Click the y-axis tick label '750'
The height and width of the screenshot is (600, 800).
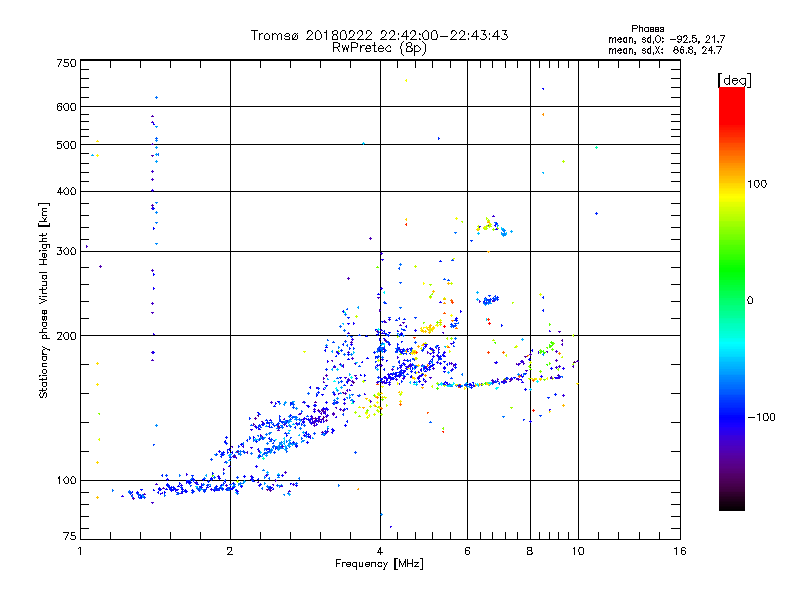(66, 63)
